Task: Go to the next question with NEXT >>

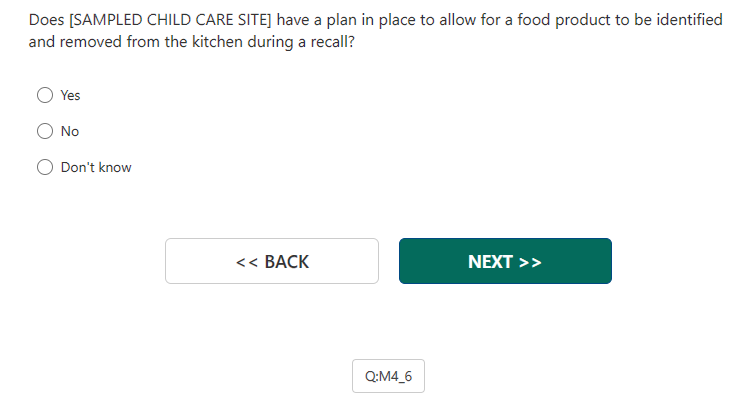Action: [505, 261]
